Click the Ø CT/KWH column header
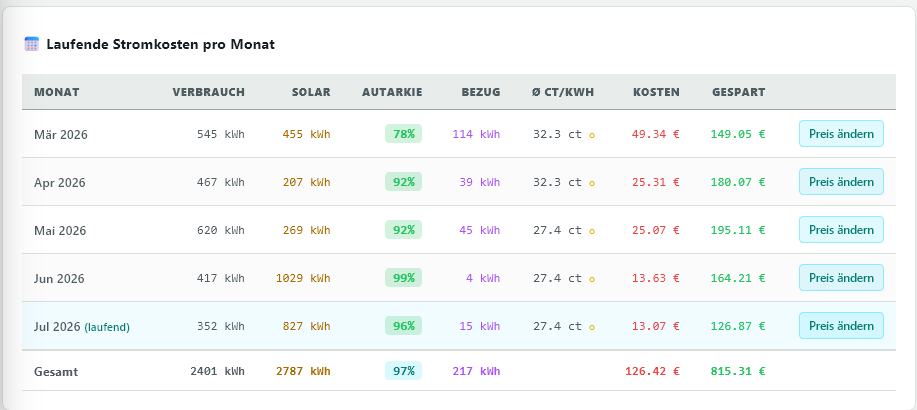This screenshot has height=410, width=917. click(563, 92)
